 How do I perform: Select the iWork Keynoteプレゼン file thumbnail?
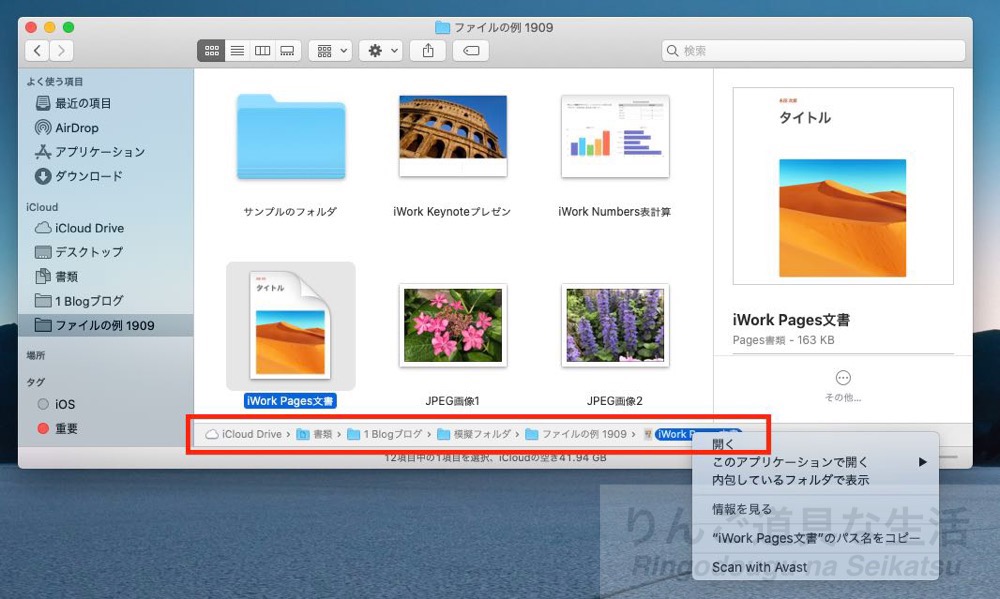tap(453, 136)
